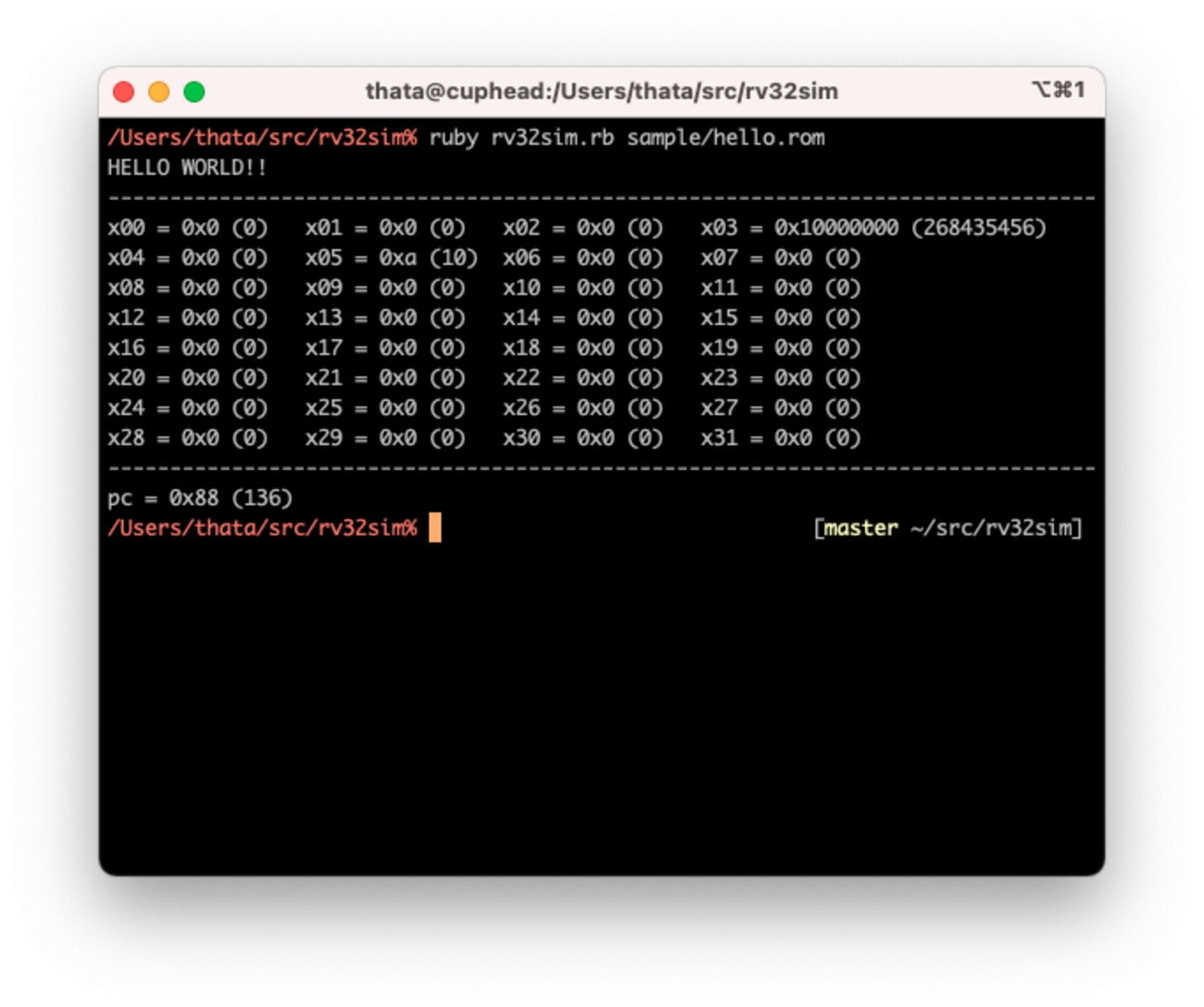
Task: Click the decimal value 268435456
Action: point(979,228)
